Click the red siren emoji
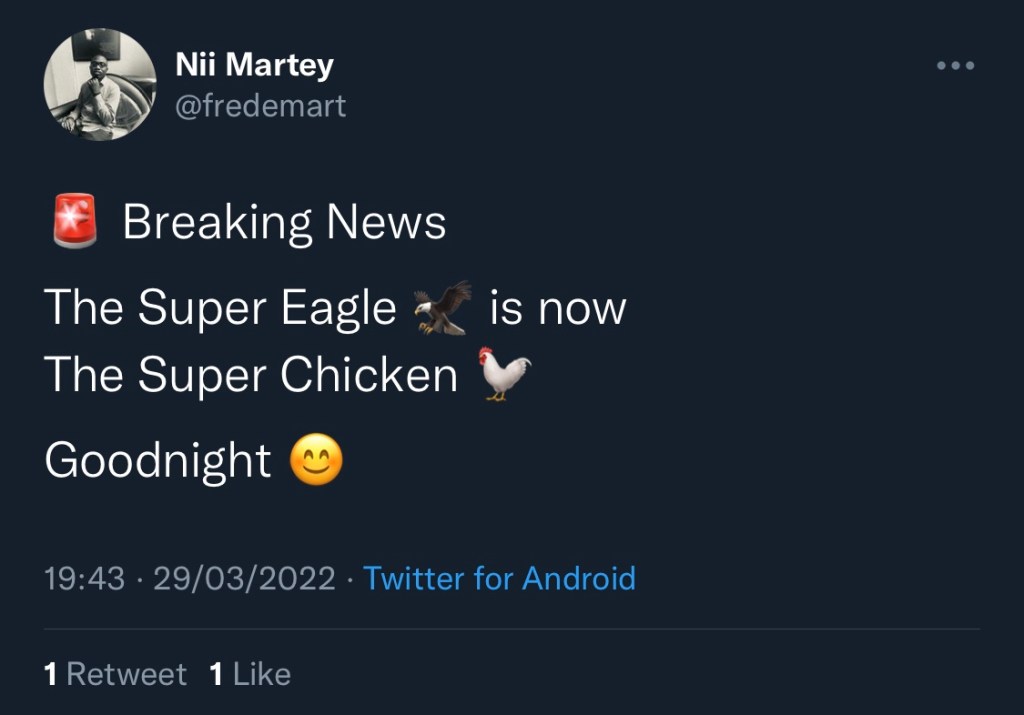 [x=74, y=221]
